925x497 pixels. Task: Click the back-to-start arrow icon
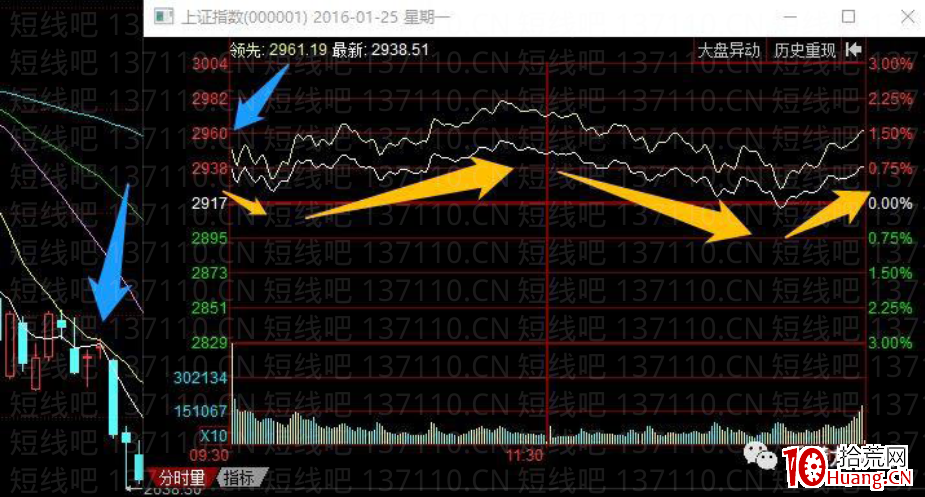pyautogui.click(x=854, y=50)
